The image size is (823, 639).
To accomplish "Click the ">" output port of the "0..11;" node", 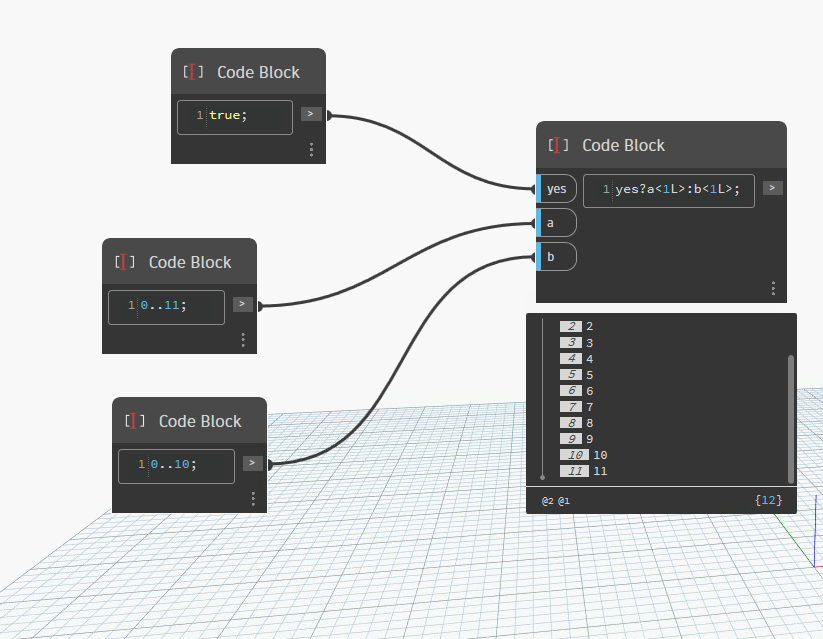I will tap(242, 304).
